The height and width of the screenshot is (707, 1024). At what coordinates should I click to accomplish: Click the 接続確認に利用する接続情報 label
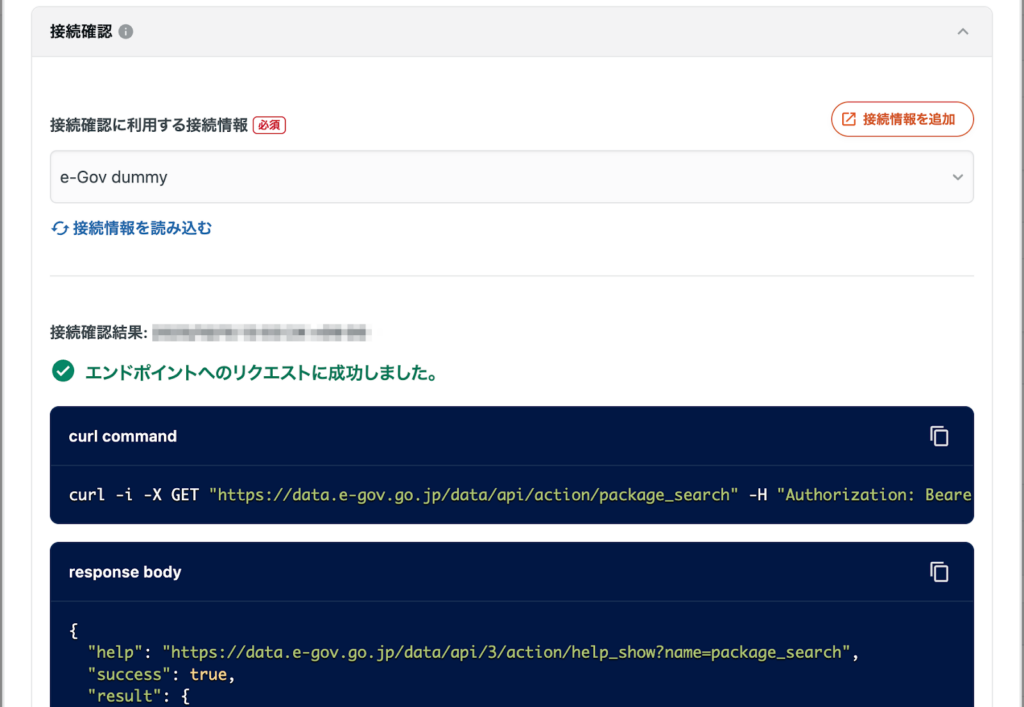click(149, 125)
